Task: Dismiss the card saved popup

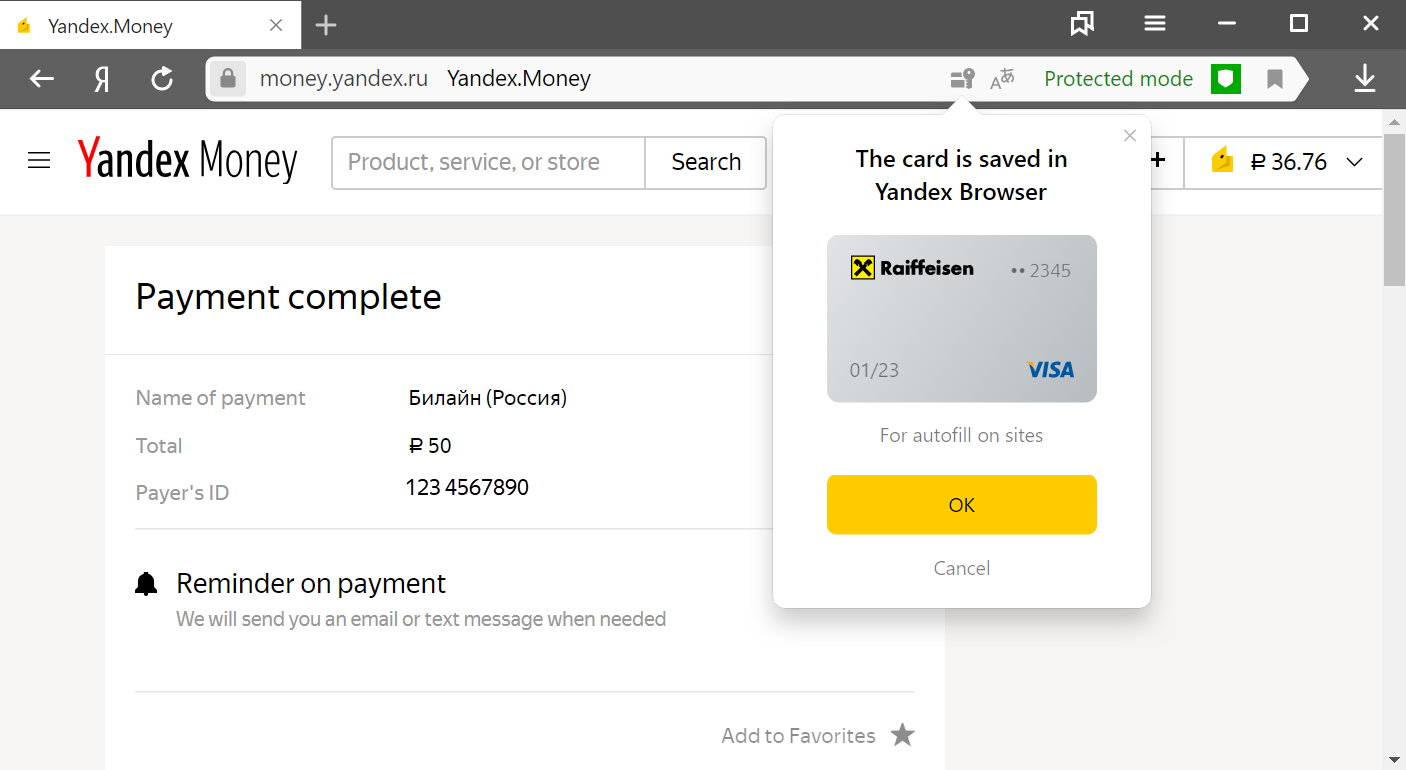Action: [1130, 136]
